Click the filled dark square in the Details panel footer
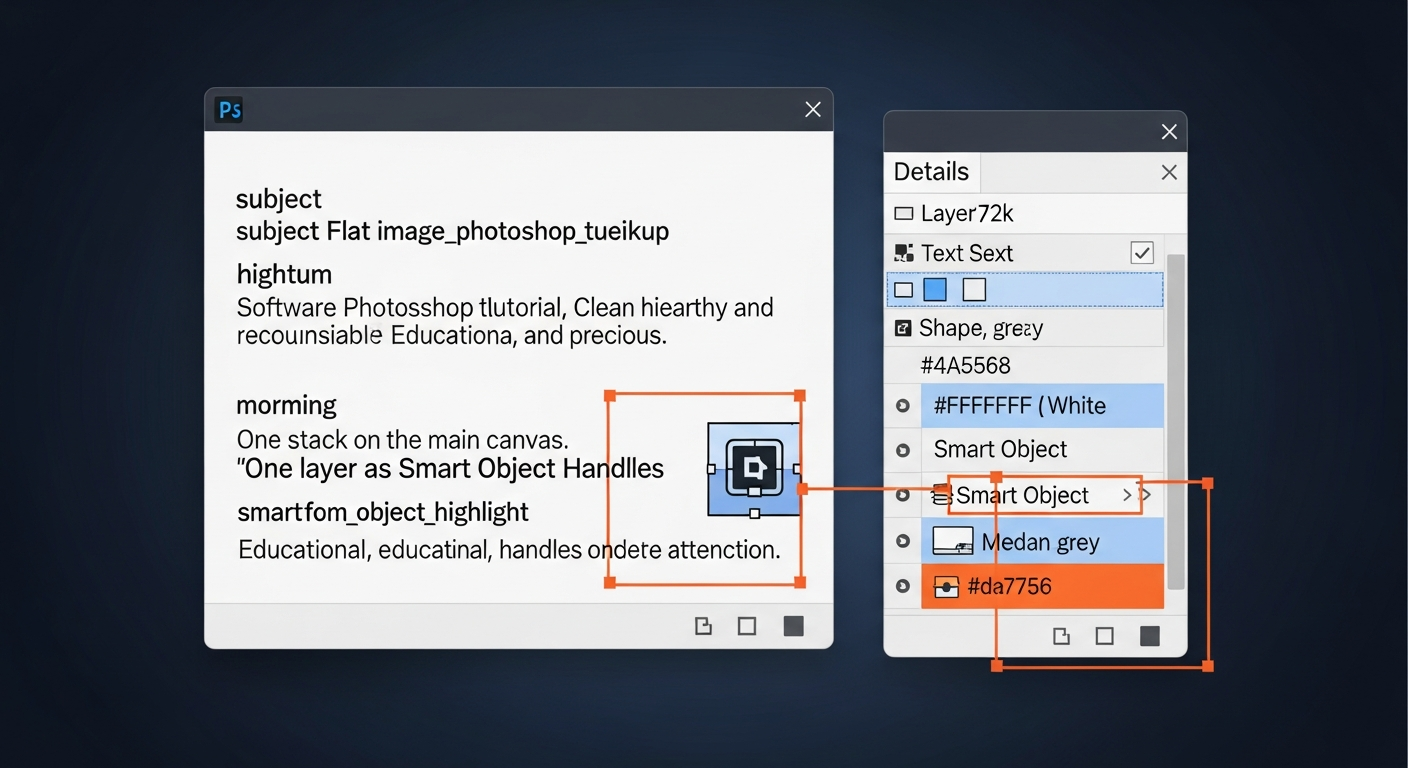The height and width of the screenshot is (768, 1408). (x=1150, y=636)
